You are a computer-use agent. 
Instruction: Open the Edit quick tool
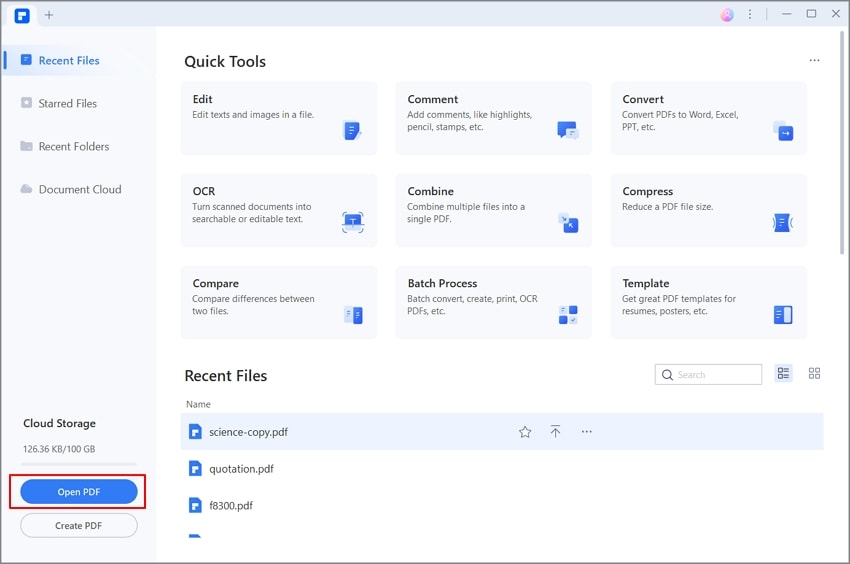[279, 118]
